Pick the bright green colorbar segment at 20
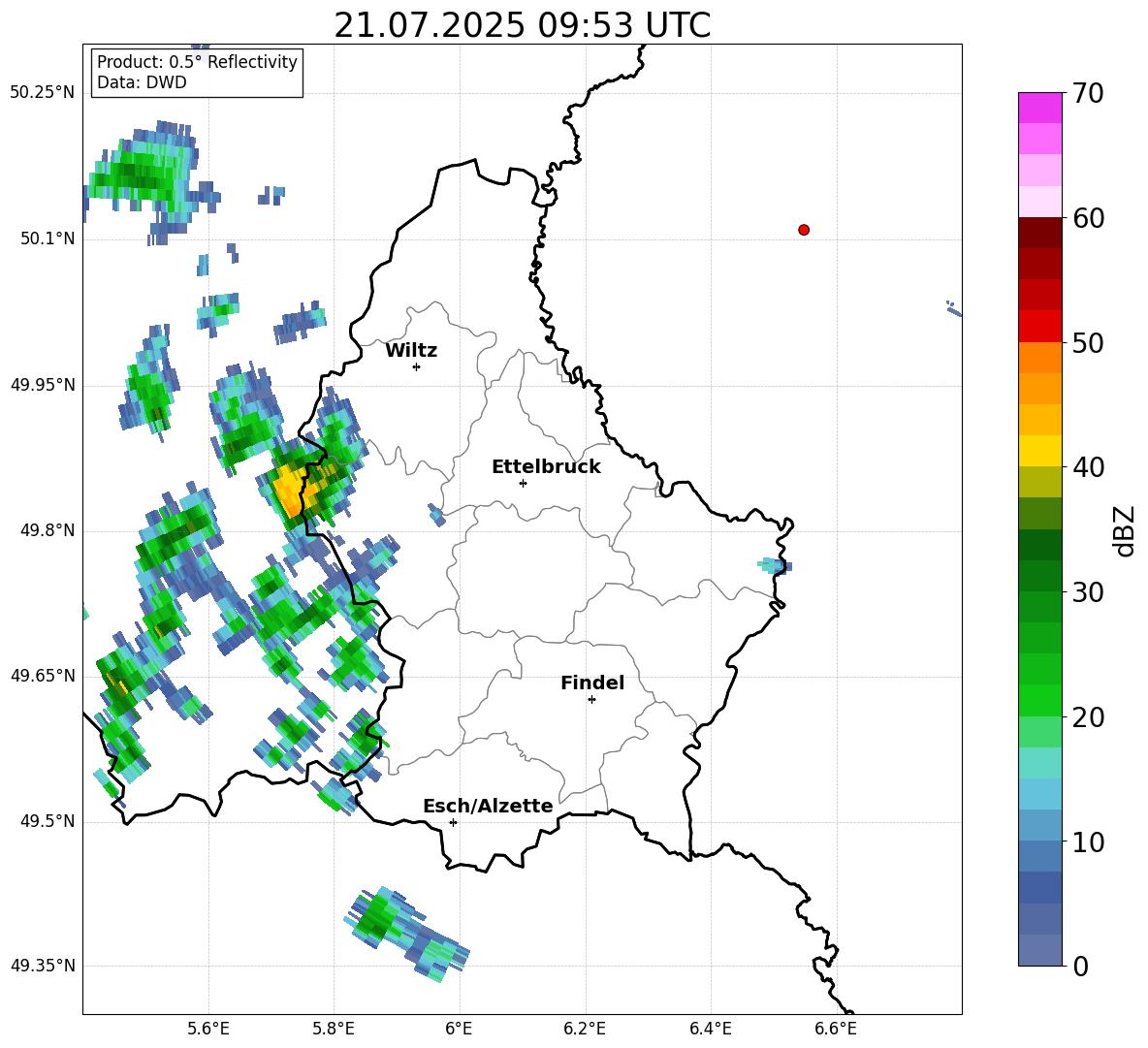This screenshot has height=1048, width=1148. coord(1039,700)
